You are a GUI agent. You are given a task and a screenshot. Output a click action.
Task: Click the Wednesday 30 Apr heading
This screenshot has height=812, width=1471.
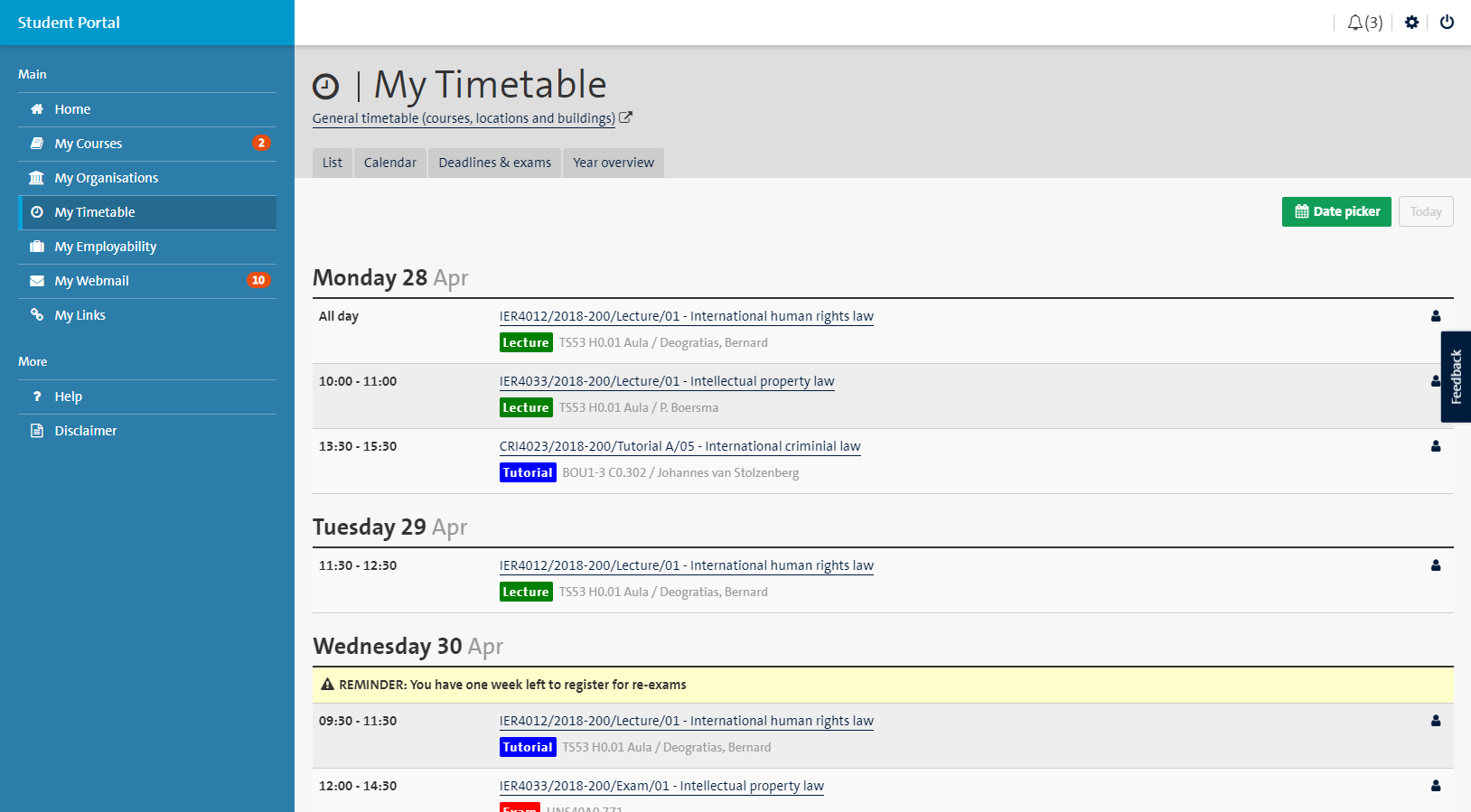point(408,646)
